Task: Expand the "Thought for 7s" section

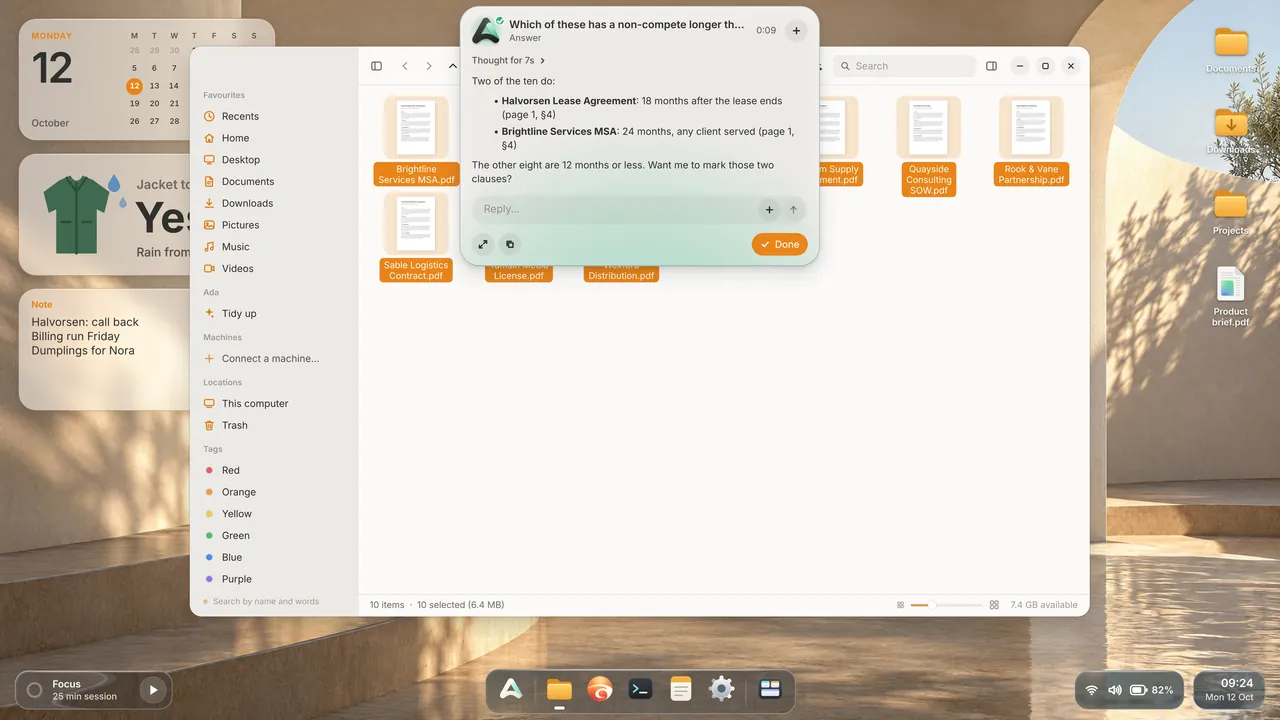Action: pyautogui.click(x=509, y=61)
